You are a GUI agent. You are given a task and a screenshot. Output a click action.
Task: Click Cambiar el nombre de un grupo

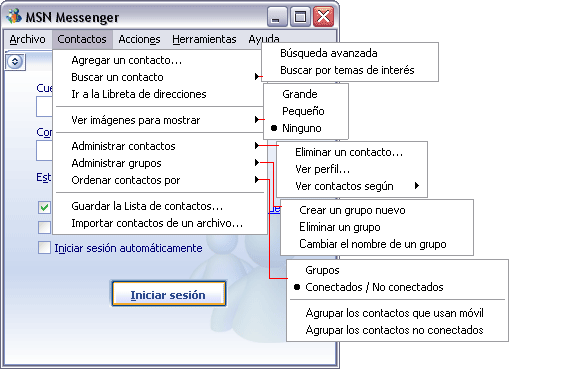tap(377, 244)
